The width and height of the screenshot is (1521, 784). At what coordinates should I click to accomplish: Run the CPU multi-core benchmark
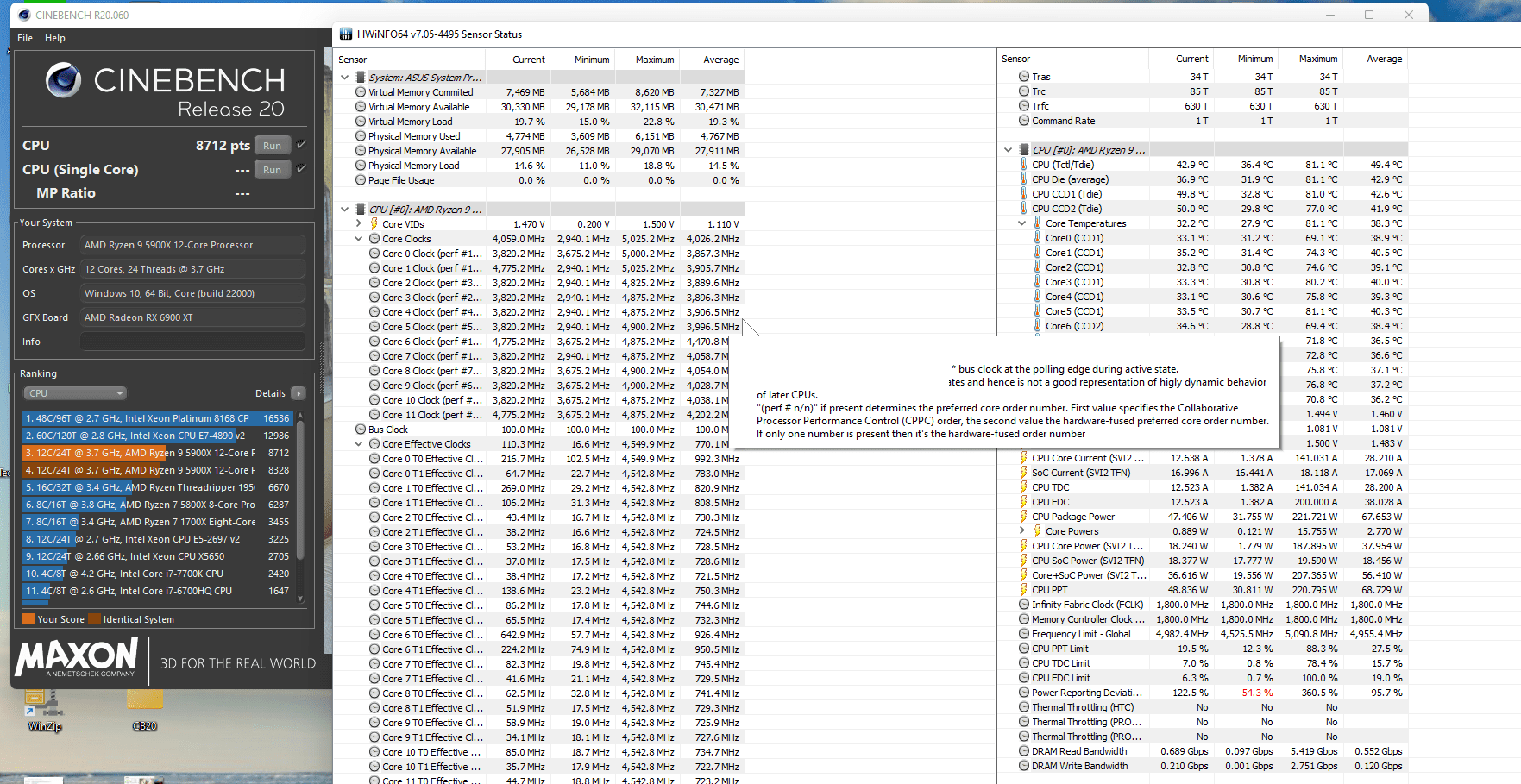[272, 146]
